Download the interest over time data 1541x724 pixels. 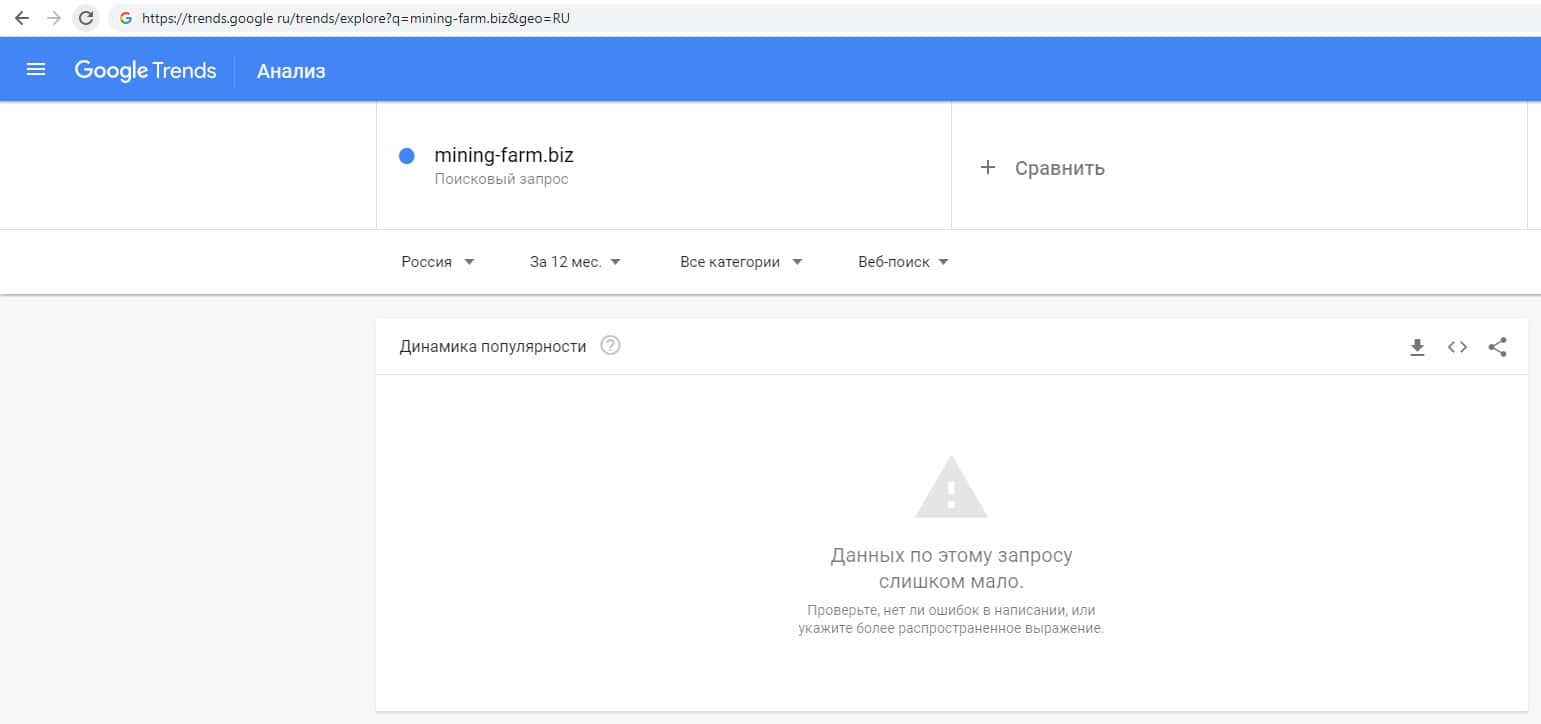(x=1417, y=347)
